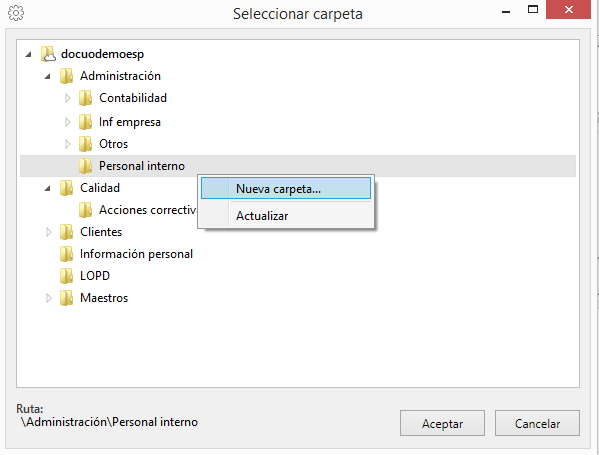The height and width of the screenshot is (455, 599).
Task: Collapse the docuodemoesp root node
Action: 29,54
